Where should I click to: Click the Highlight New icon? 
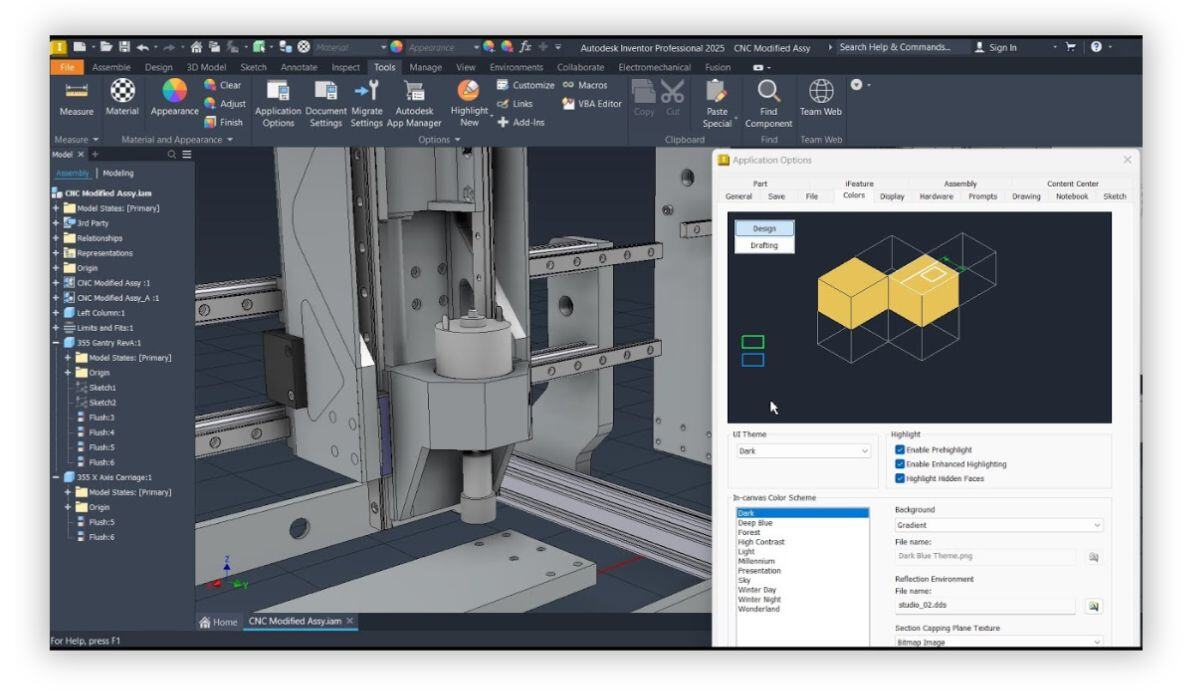pyautogui.click(x=468, y=91)
